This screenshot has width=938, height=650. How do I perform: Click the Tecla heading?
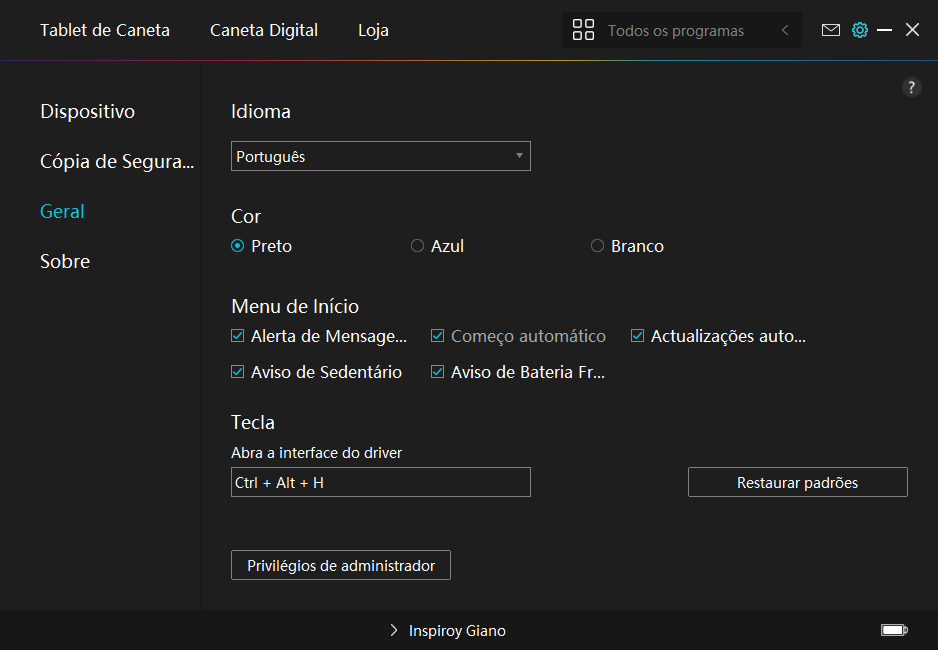(252, 422)
